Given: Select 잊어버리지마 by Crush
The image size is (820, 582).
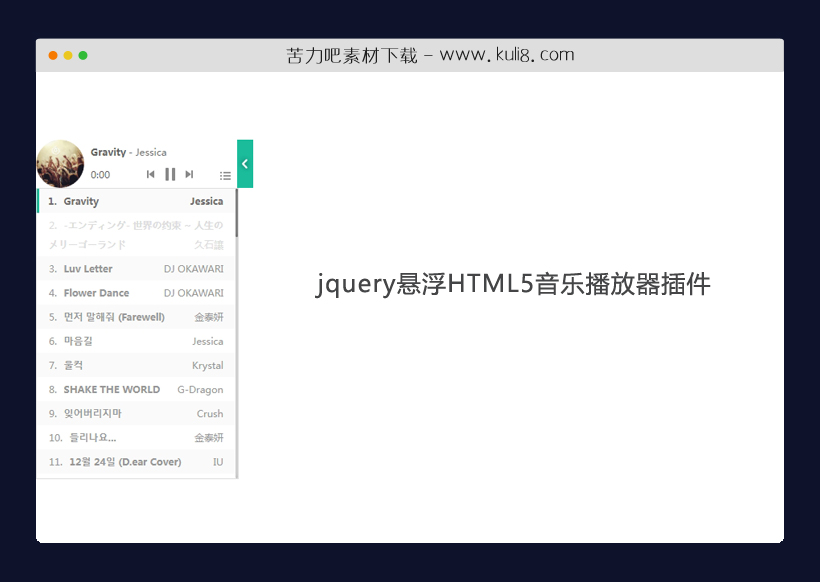Looking at the screenshot, I should [136, 413].
